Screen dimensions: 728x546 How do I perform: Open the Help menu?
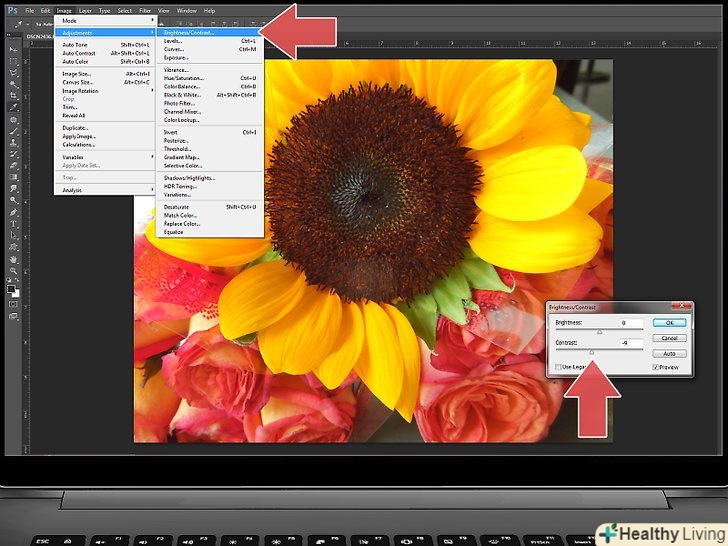tap(209, 10)
